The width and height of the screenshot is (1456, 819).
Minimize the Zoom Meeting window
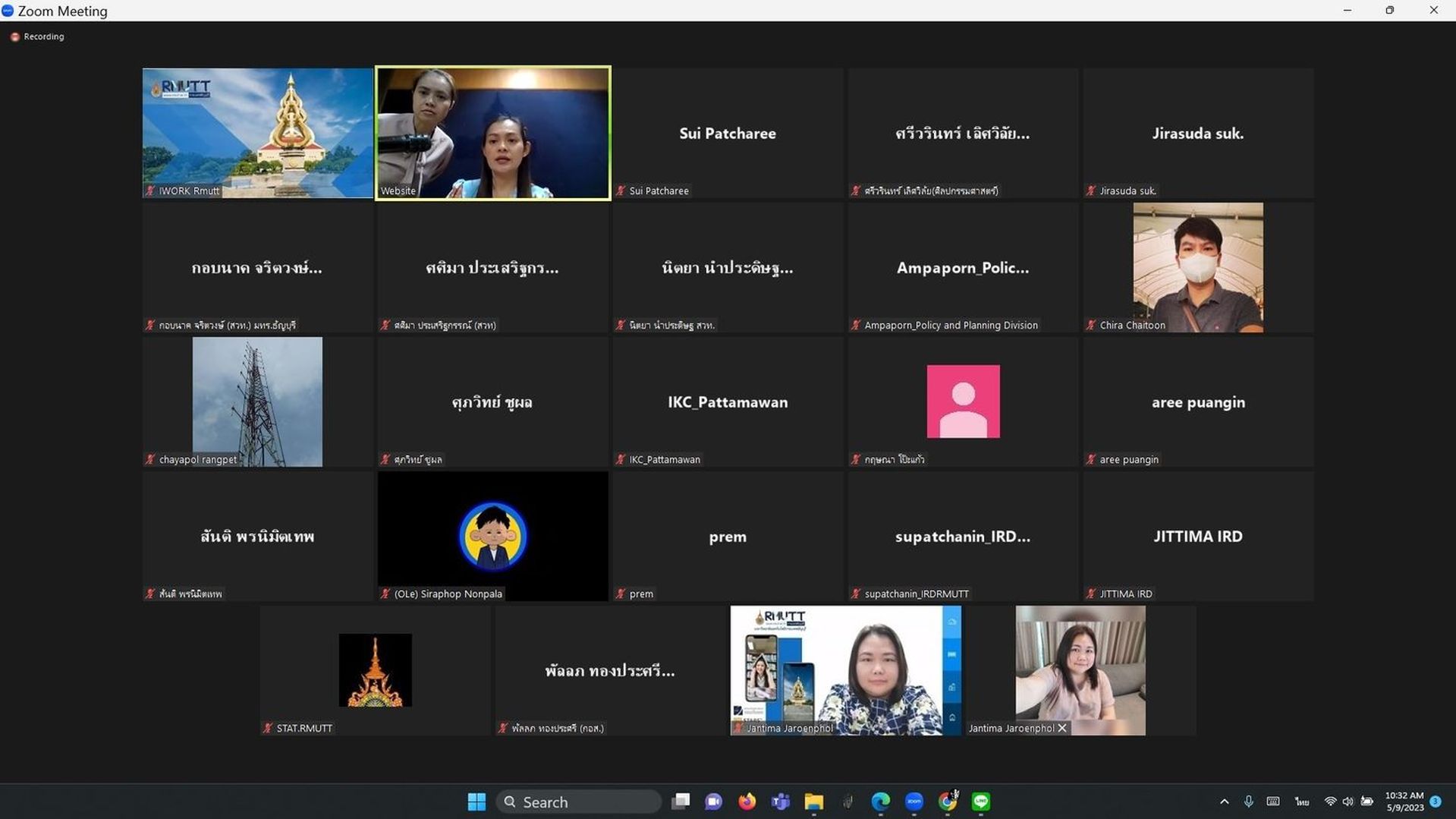pyautogui.click(x=1348, y=11)
